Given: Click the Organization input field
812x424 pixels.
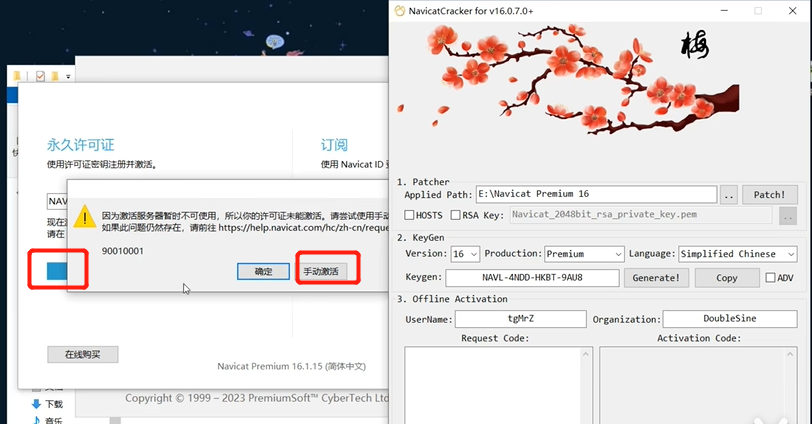Looking at the screenshot, I should [730, 319].
